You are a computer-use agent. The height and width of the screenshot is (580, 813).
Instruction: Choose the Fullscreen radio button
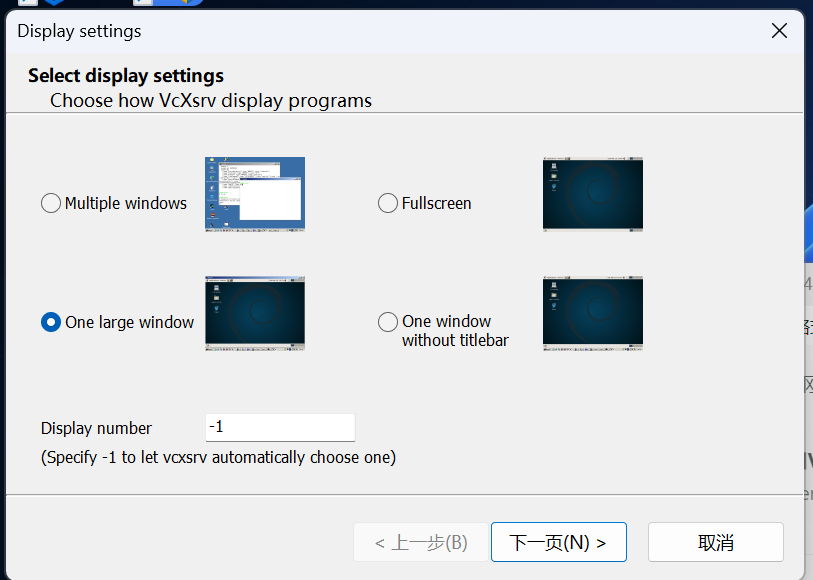click(388, 203)
